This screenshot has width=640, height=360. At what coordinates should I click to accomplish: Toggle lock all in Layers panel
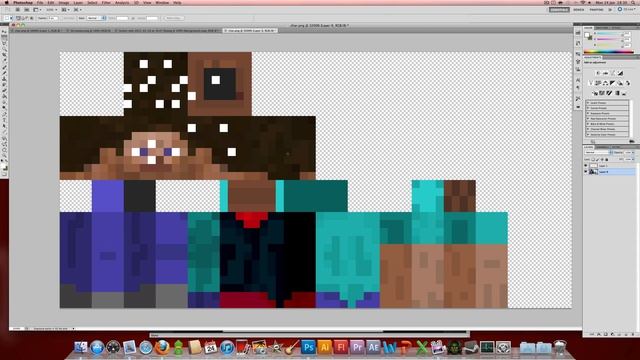(606, 160)
